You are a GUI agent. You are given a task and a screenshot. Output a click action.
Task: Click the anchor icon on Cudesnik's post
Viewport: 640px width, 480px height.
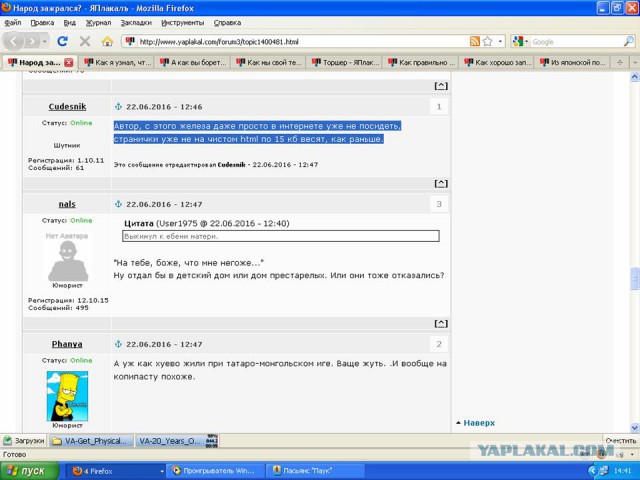click(118, 107)
